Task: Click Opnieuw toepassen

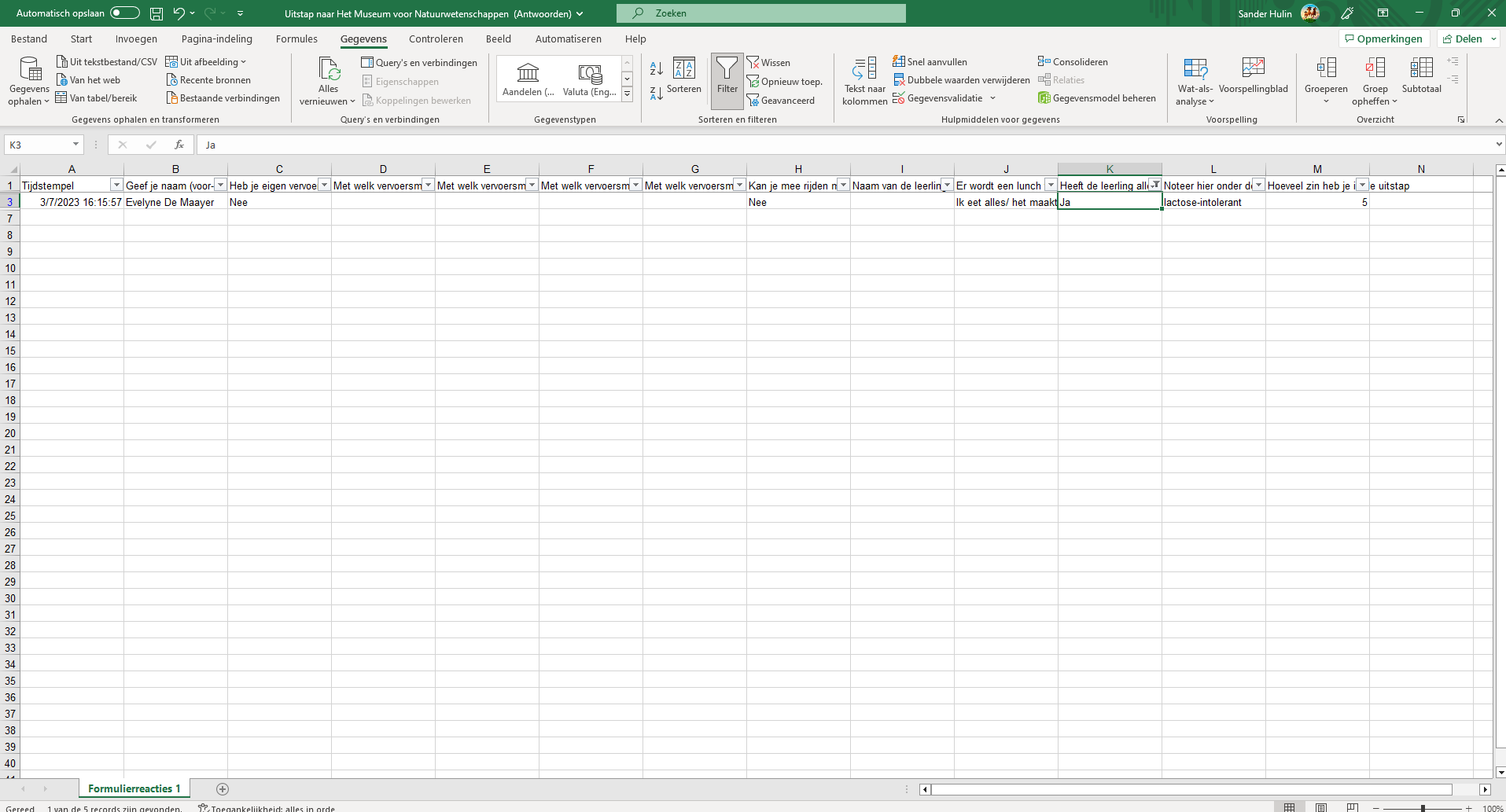Action: pyautogui.click(x=784, y=81)
